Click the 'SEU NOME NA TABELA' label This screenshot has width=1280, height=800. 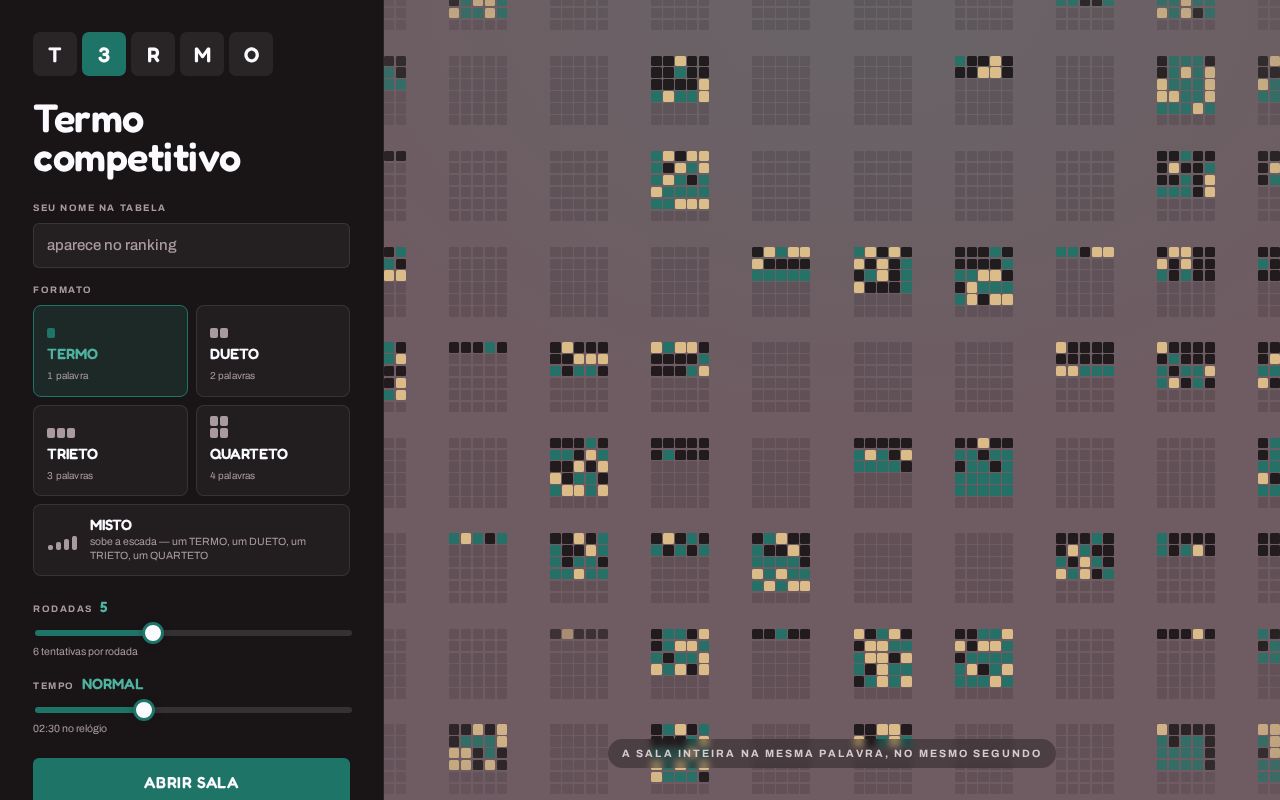click(99, 208)
